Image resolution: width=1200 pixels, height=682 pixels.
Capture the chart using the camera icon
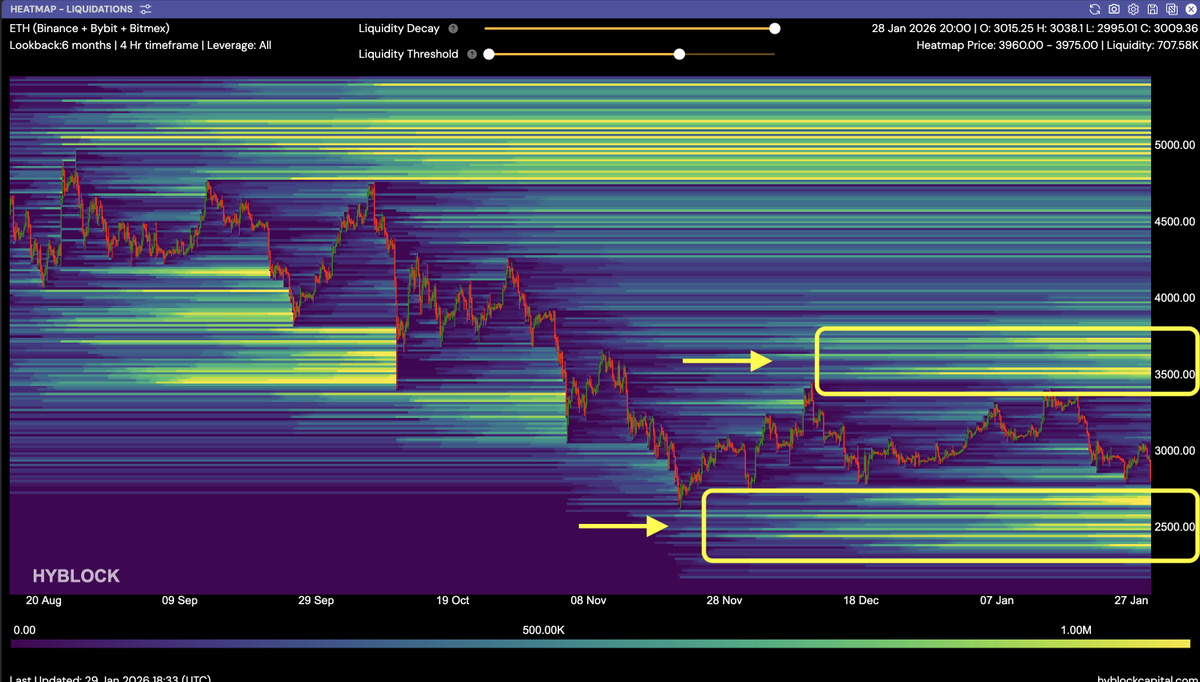pyautogui.click(x=1114, y=9)
